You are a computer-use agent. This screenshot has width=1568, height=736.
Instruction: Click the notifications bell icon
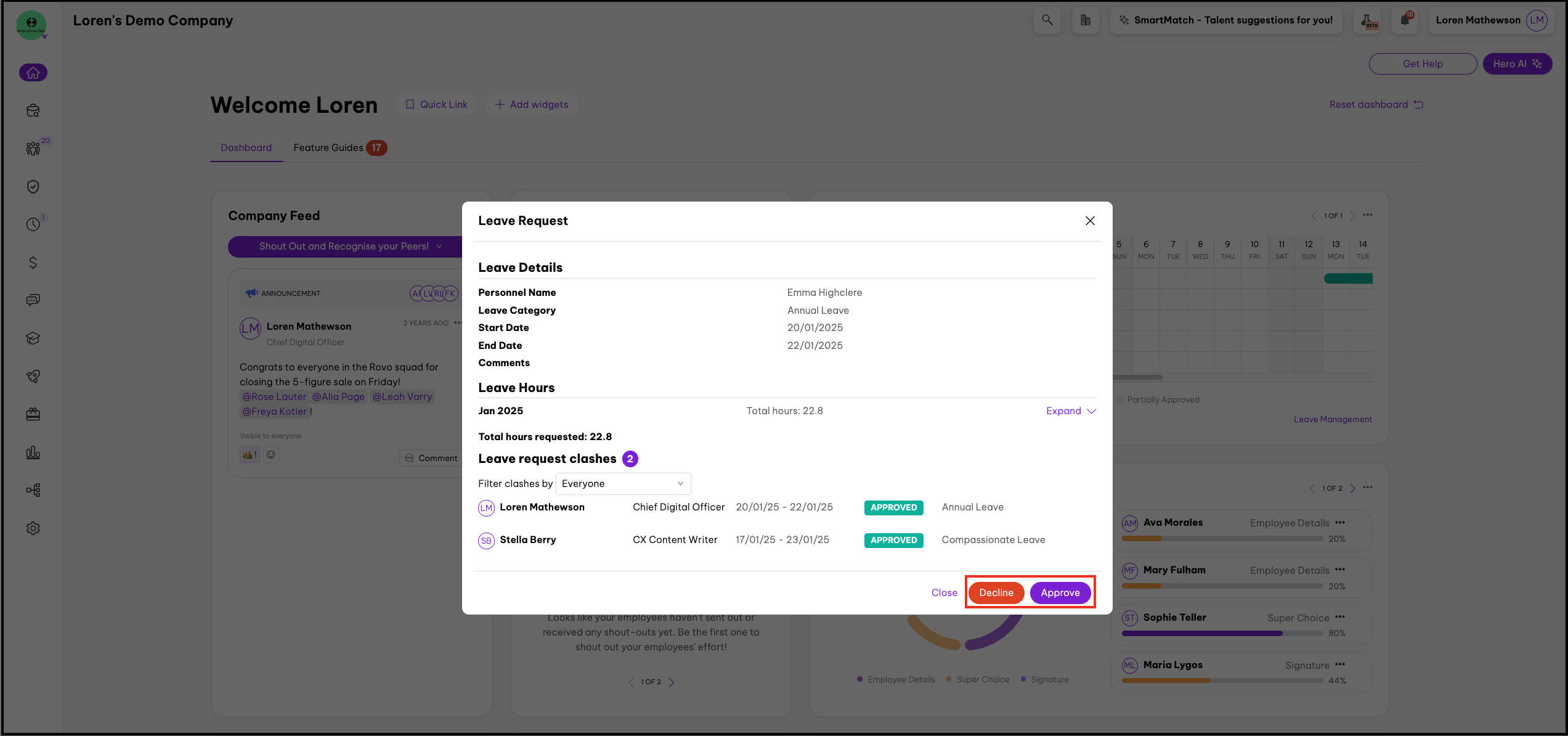pyautogui.click(x=1405, y=20)
